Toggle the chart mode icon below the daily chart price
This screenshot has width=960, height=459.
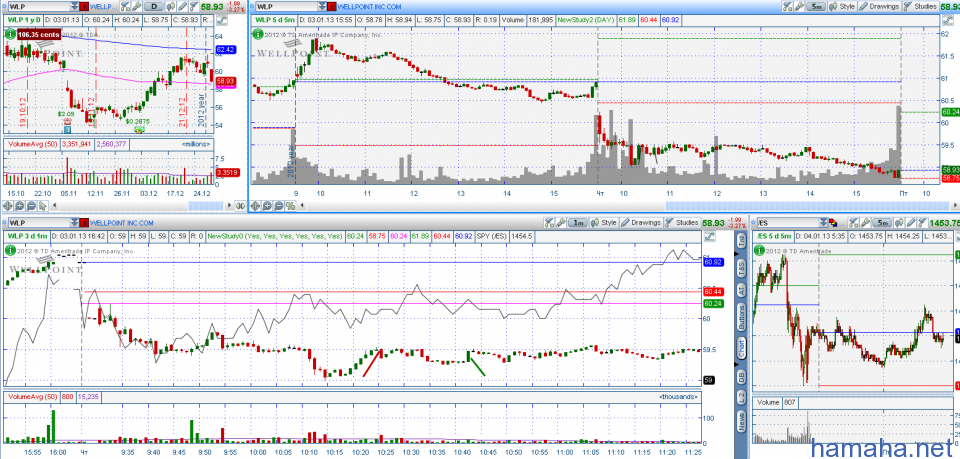point(222,20)
